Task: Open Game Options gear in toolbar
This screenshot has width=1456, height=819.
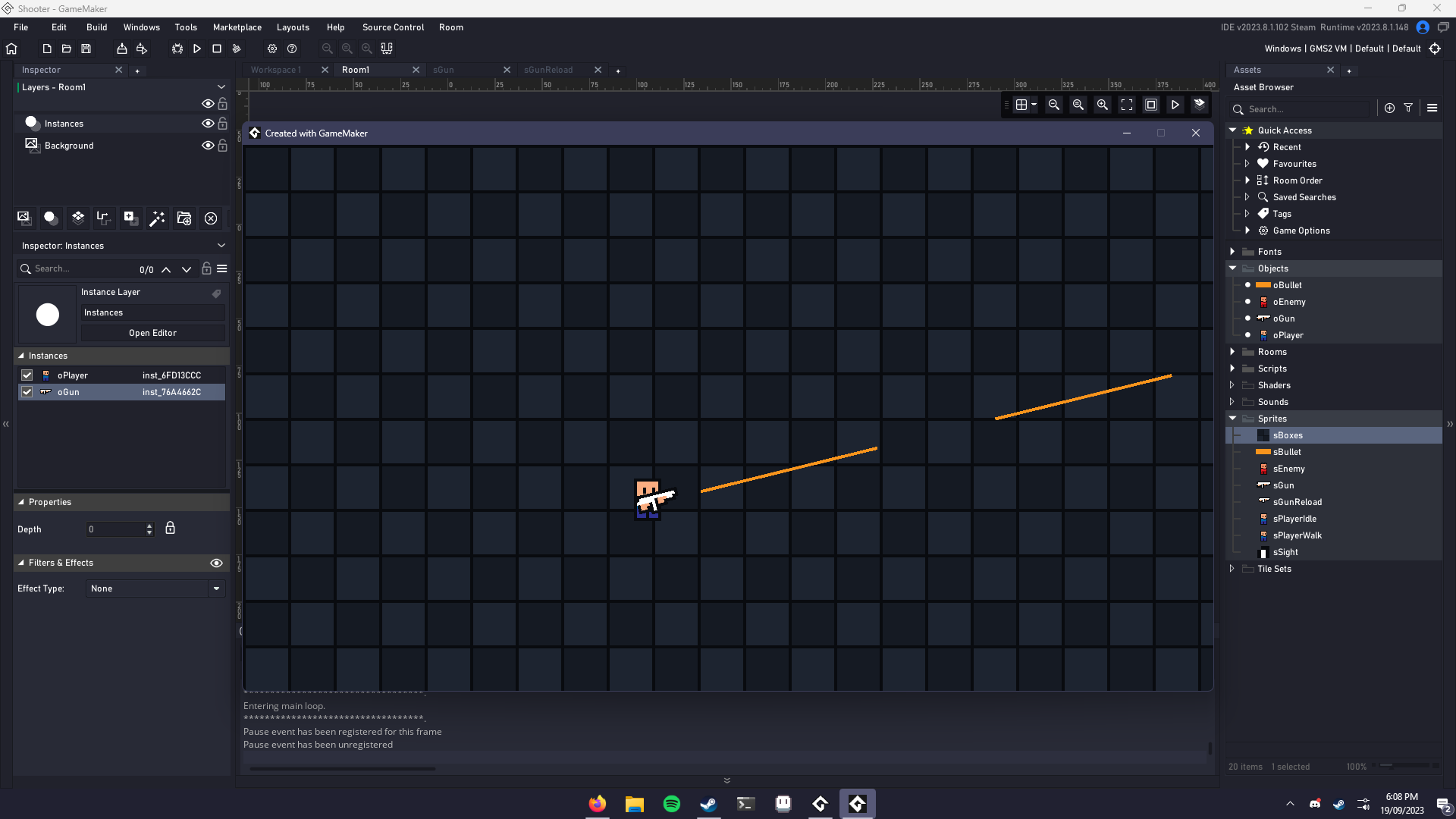Action: point(272,49)
